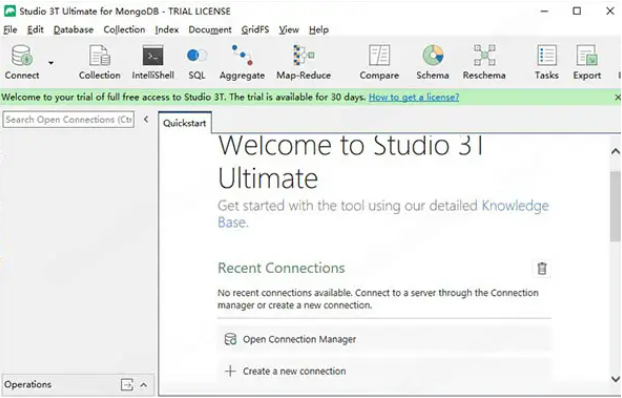Open the Schema explorer
Image resolution: width=622 pixels, height=398 pixels.
(432, 62)
